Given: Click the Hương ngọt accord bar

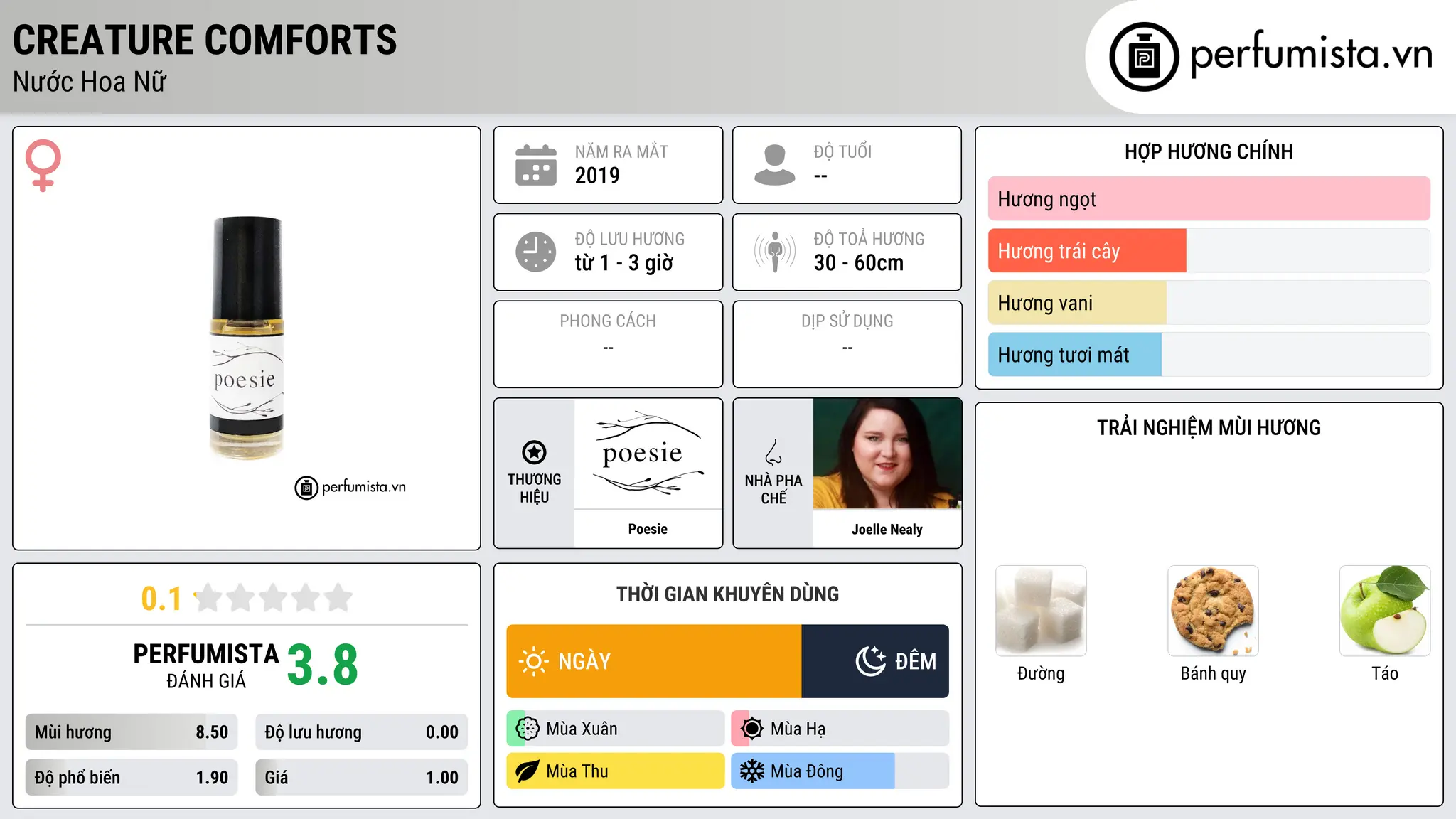Looking at the screenshot, I should click(x=1209, y=199).
